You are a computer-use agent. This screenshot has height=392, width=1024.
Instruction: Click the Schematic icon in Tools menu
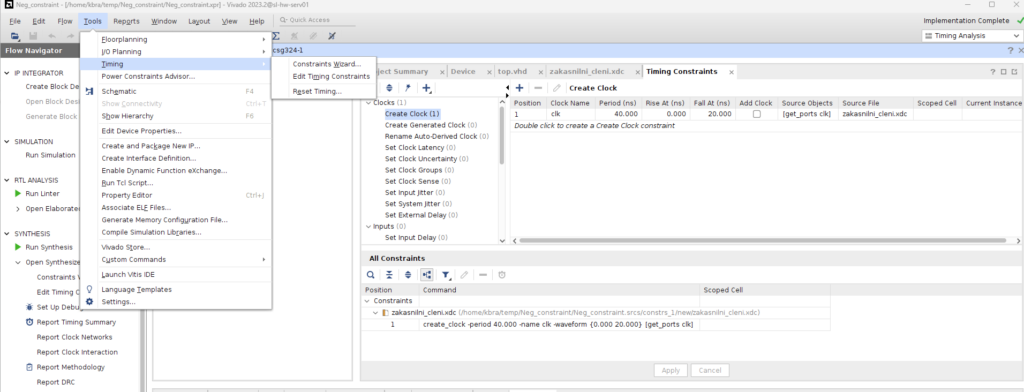coord(89,91)
